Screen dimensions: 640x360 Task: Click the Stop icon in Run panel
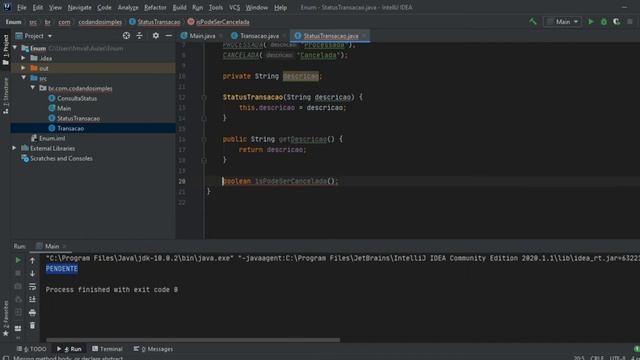tap(18, 273)
